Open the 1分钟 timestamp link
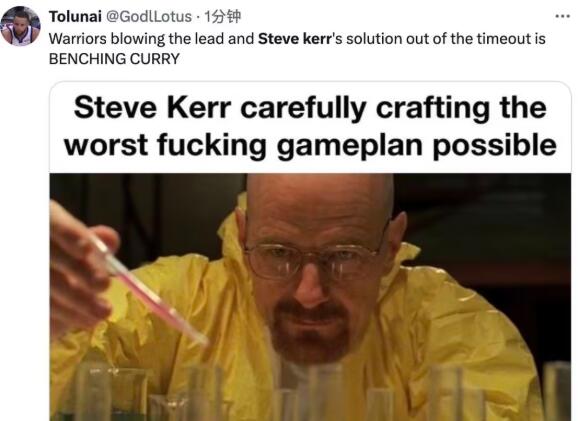This screenshot has width=578, height=421. point(222,17)
